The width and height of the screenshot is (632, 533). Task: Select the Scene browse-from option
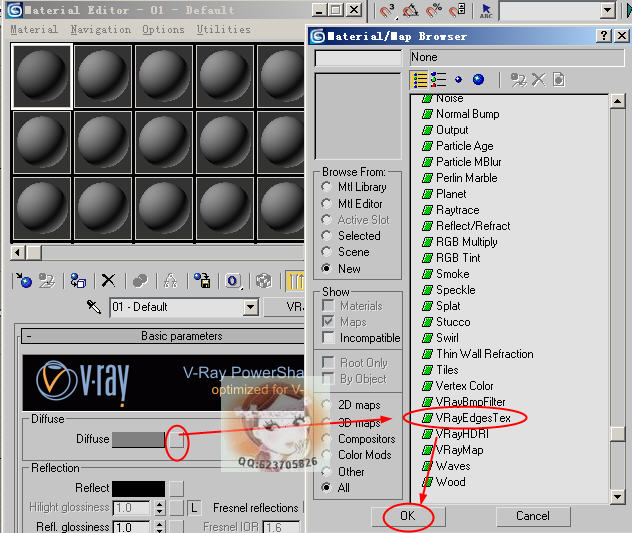click(x=327, y=252)
